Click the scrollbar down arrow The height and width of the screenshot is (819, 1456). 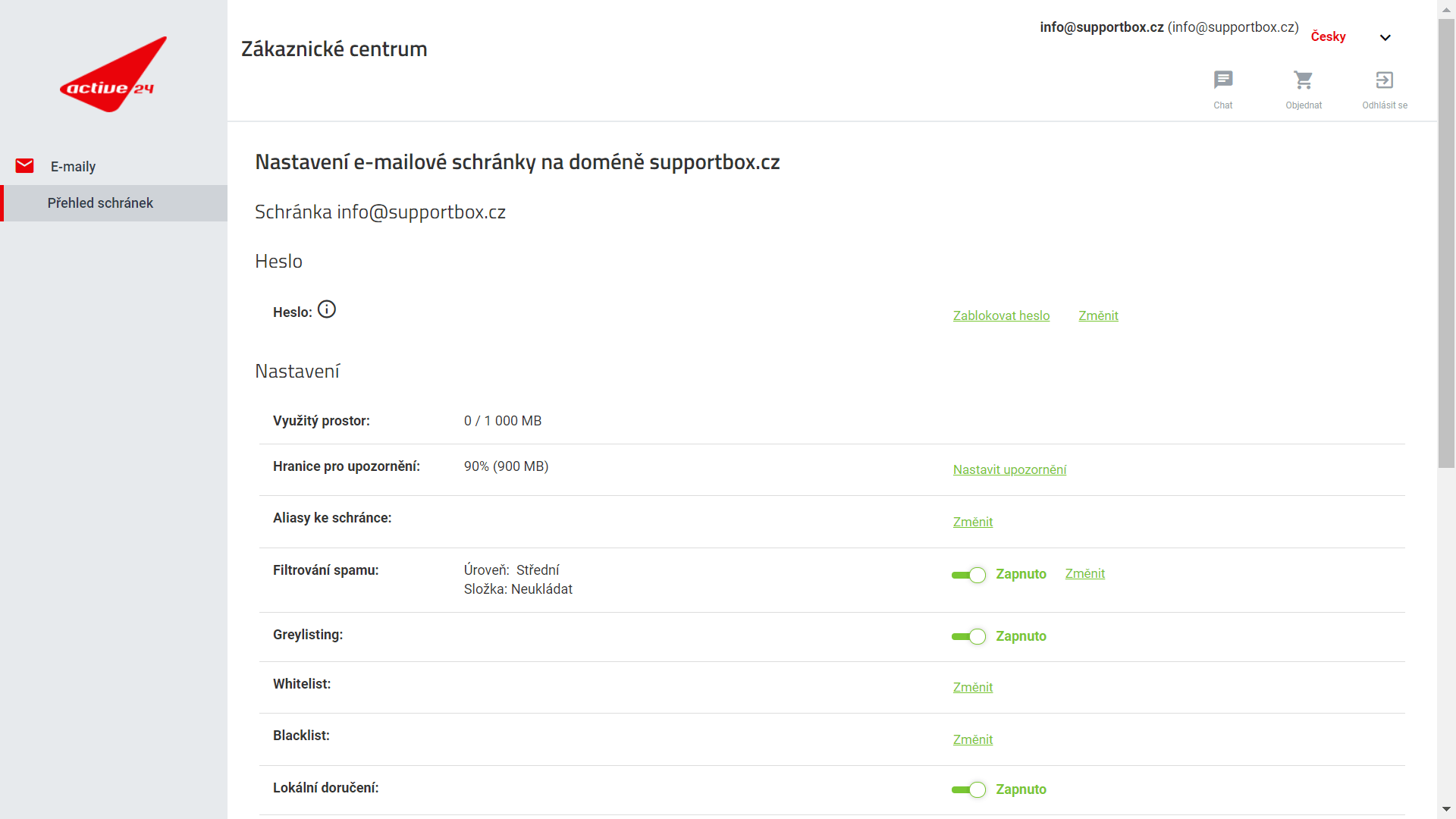click(1446, 810)
